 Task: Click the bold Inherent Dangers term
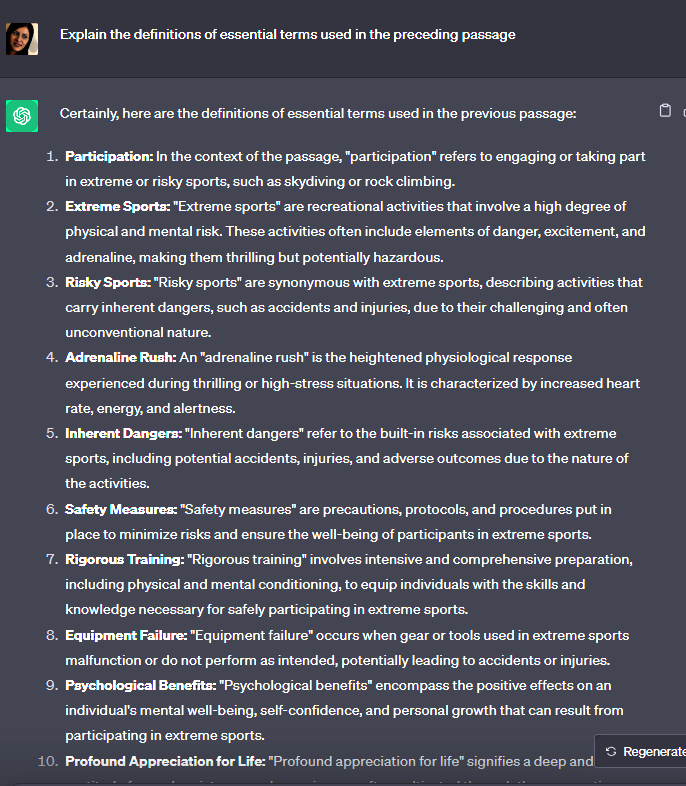[123, 433]
